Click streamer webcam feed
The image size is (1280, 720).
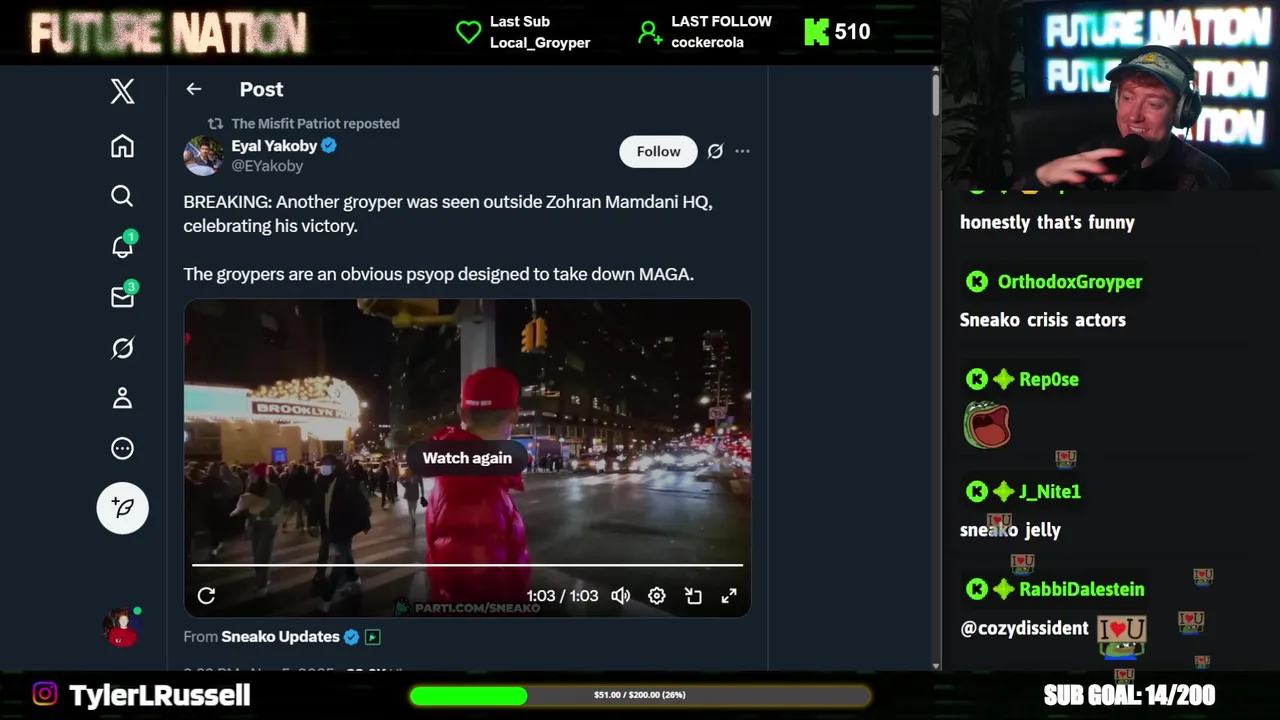tap(1111, 95)
